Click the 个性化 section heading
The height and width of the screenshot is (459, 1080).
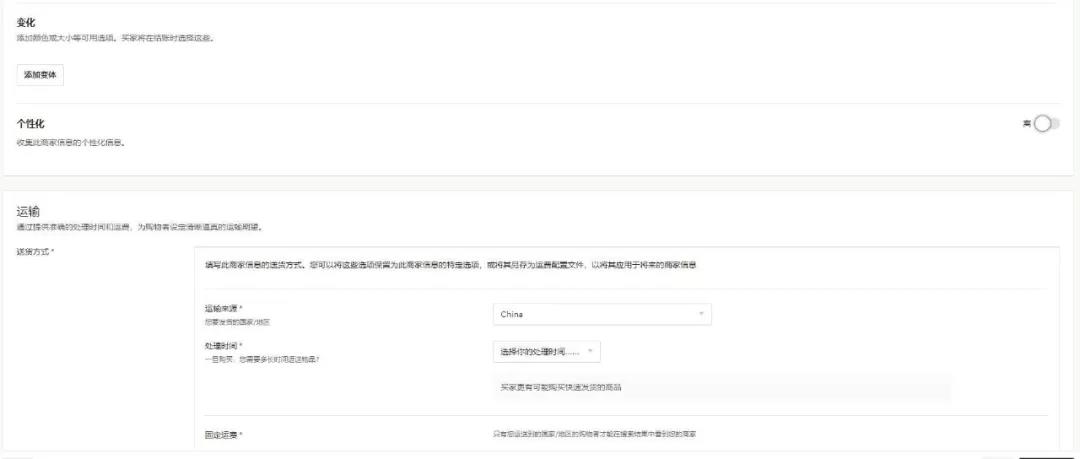click(x=30, y=124)
